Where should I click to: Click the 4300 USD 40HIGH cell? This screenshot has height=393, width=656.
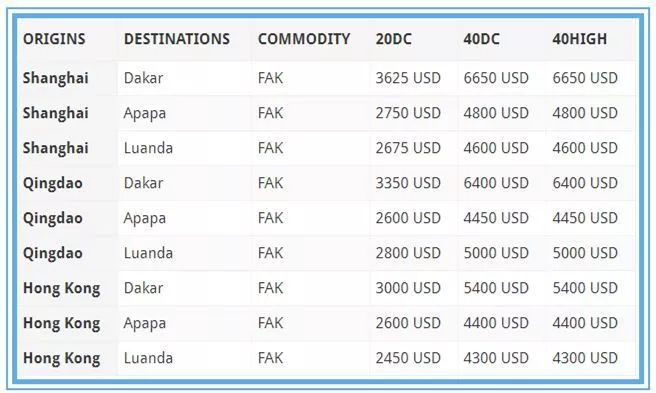click(585, 358)
